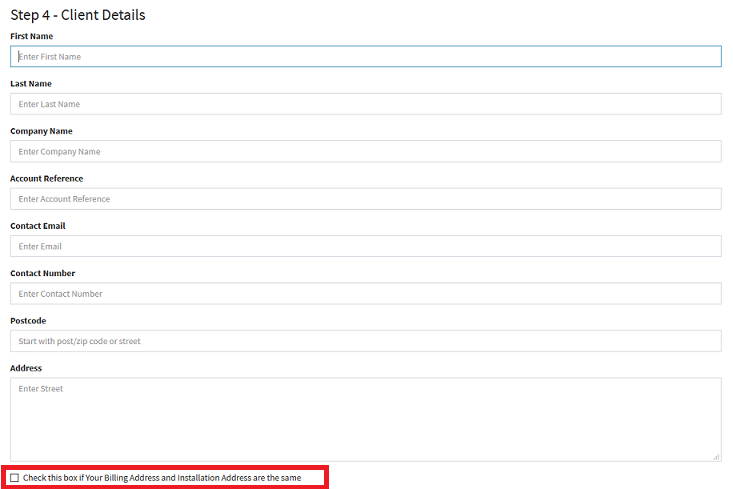This screenshot has width=733, height=489.
Task: Click the 'First Name' label
Action: pyautogui.click(x=31, y=36)
